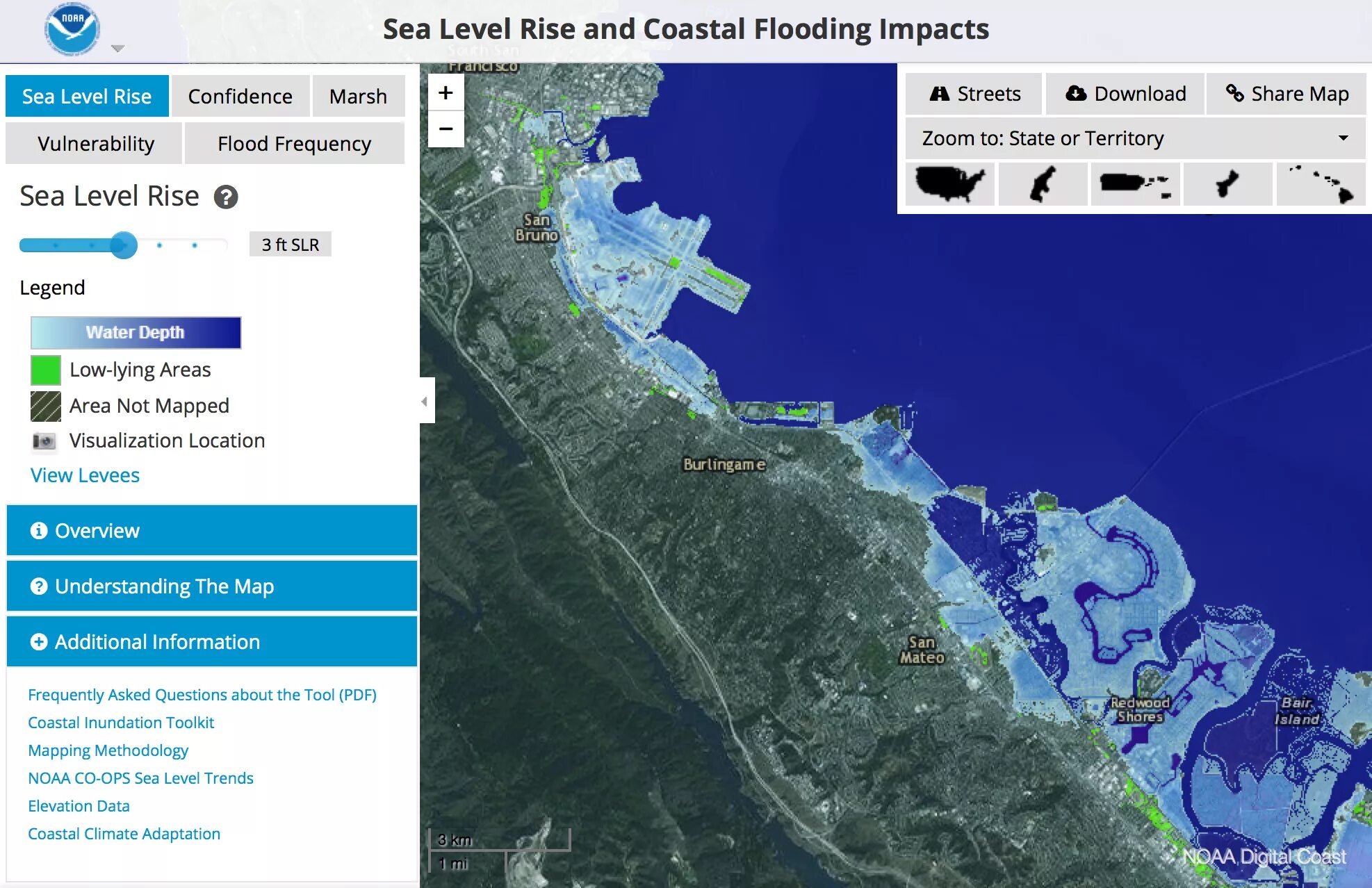Viewport: 1372px width, 888px height.
Task: Expand the Overview section
Action: click(x=209, y=531)
